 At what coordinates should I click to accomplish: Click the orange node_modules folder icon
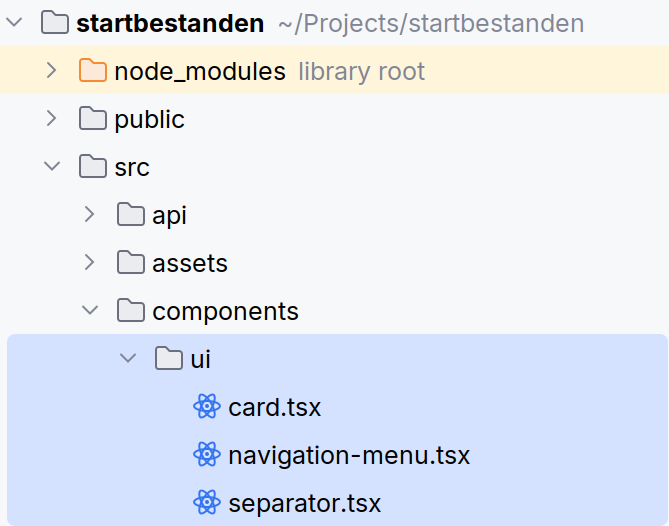pyautogui.click(x=92, y=71)
